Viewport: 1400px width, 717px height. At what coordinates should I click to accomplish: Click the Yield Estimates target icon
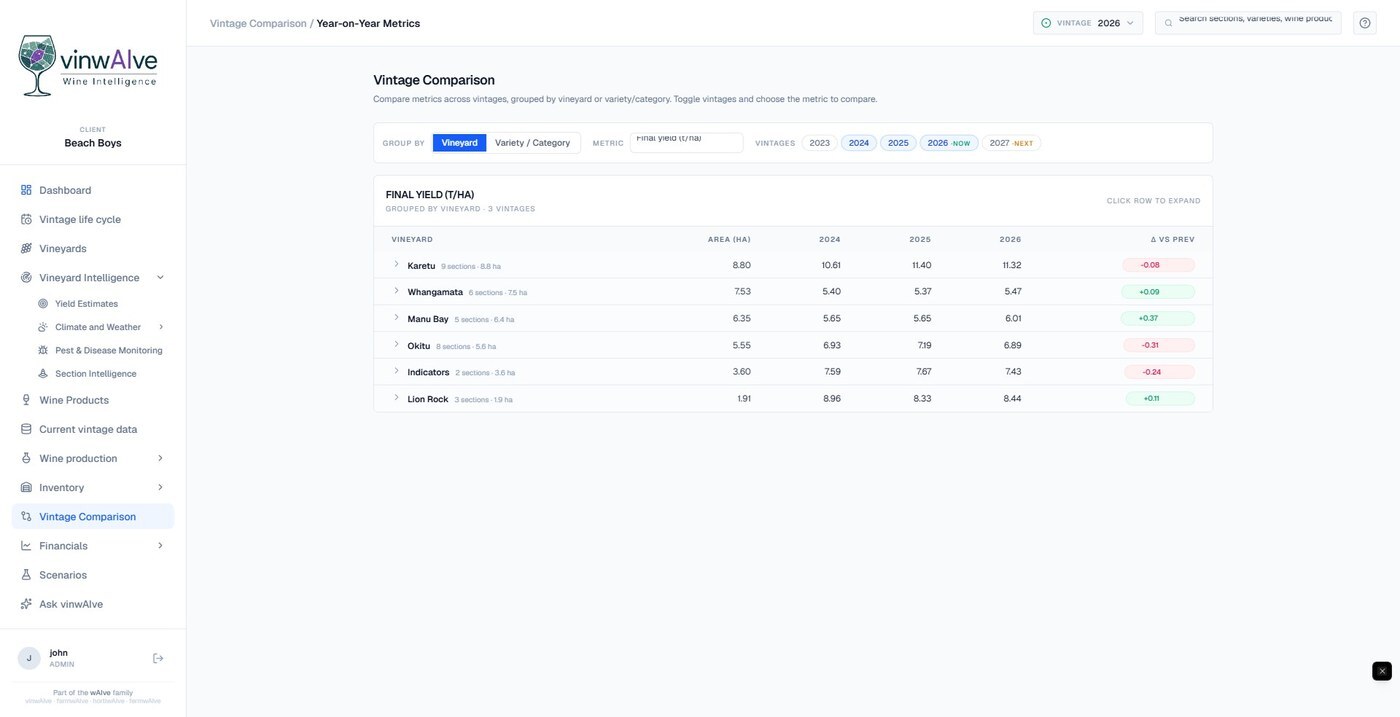click(43, 304)
